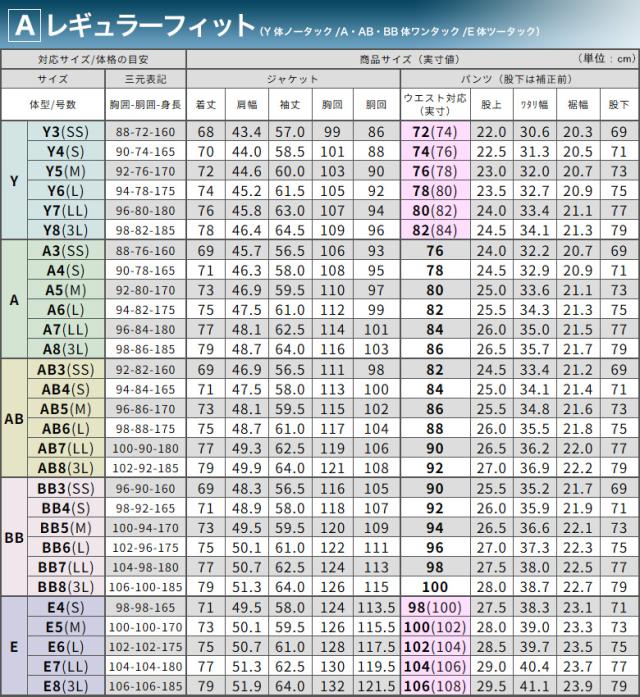Select the (単位:cm) unit note
Screen dimensions: 640x697
click(607, 58)
